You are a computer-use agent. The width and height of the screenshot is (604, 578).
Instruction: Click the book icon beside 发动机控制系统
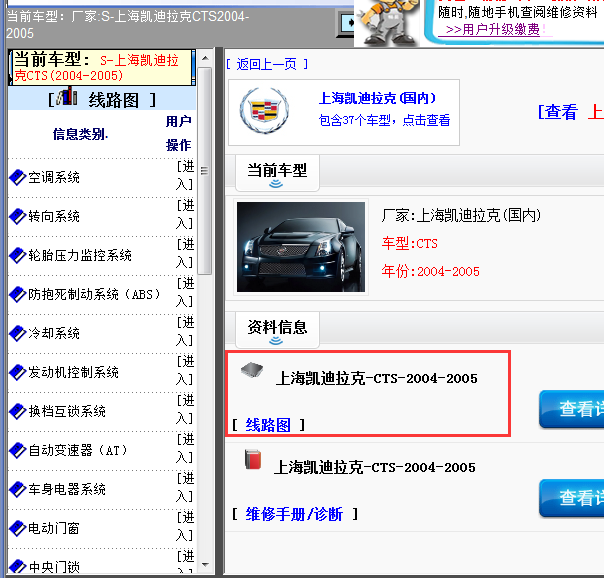click(x=17, y=372)
